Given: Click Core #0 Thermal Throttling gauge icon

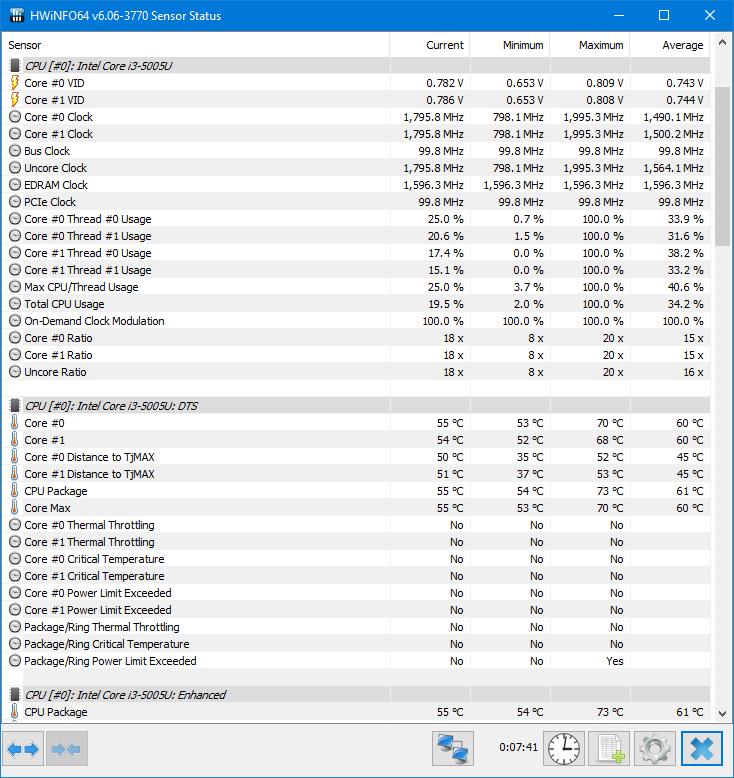Looking at the screenshot, I should tap(15, 525).
